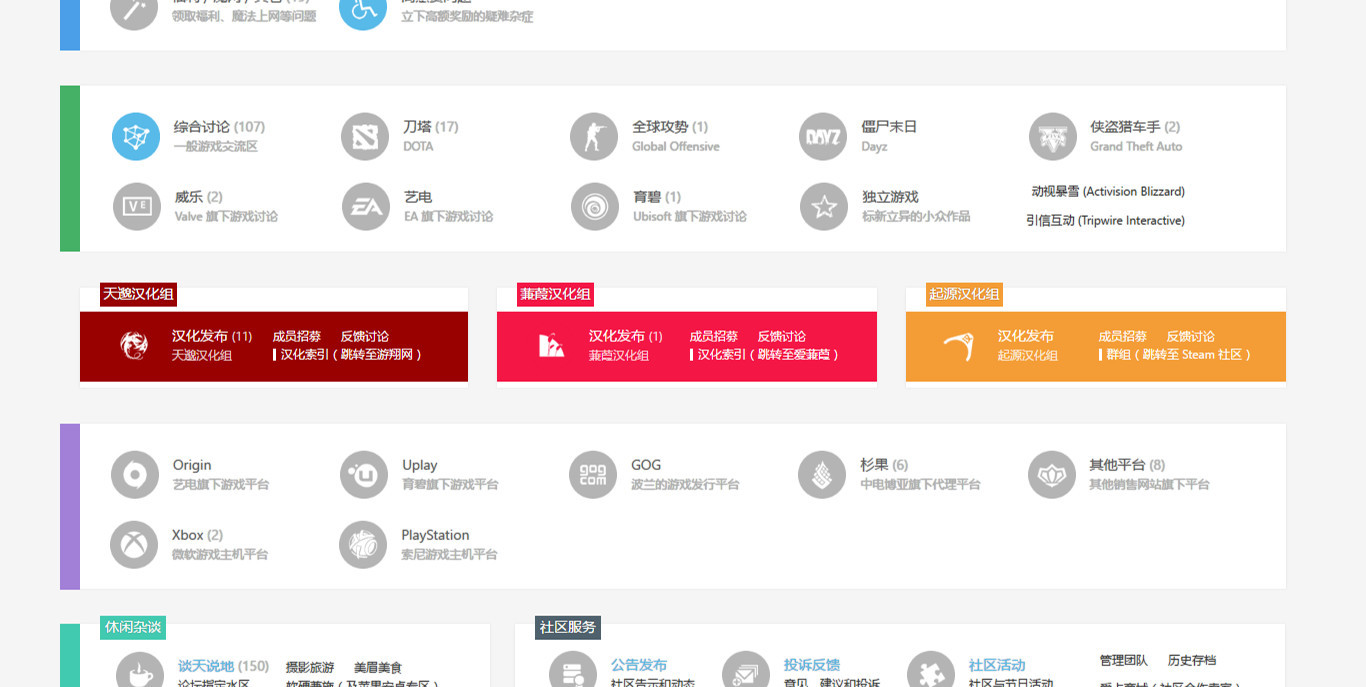Select the 休闲杂谈 section label
The image size is (1366, 687).
133,627
